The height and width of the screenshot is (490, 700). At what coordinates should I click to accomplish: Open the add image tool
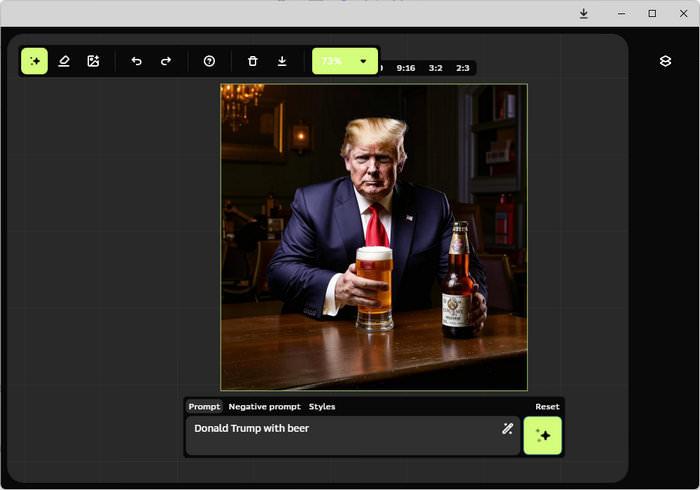[93, 61]
